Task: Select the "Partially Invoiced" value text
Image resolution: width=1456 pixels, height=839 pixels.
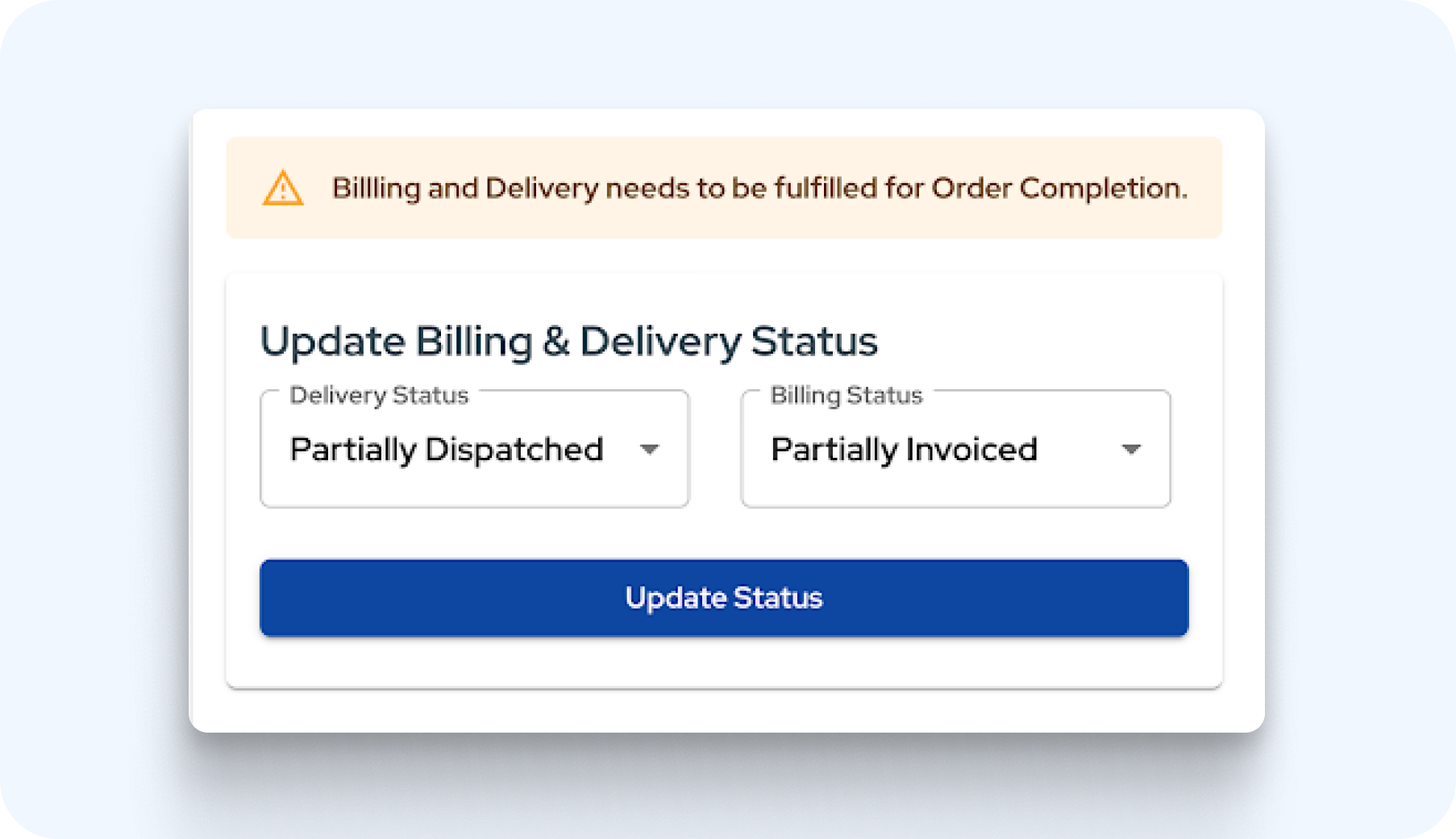Action: 904,450
